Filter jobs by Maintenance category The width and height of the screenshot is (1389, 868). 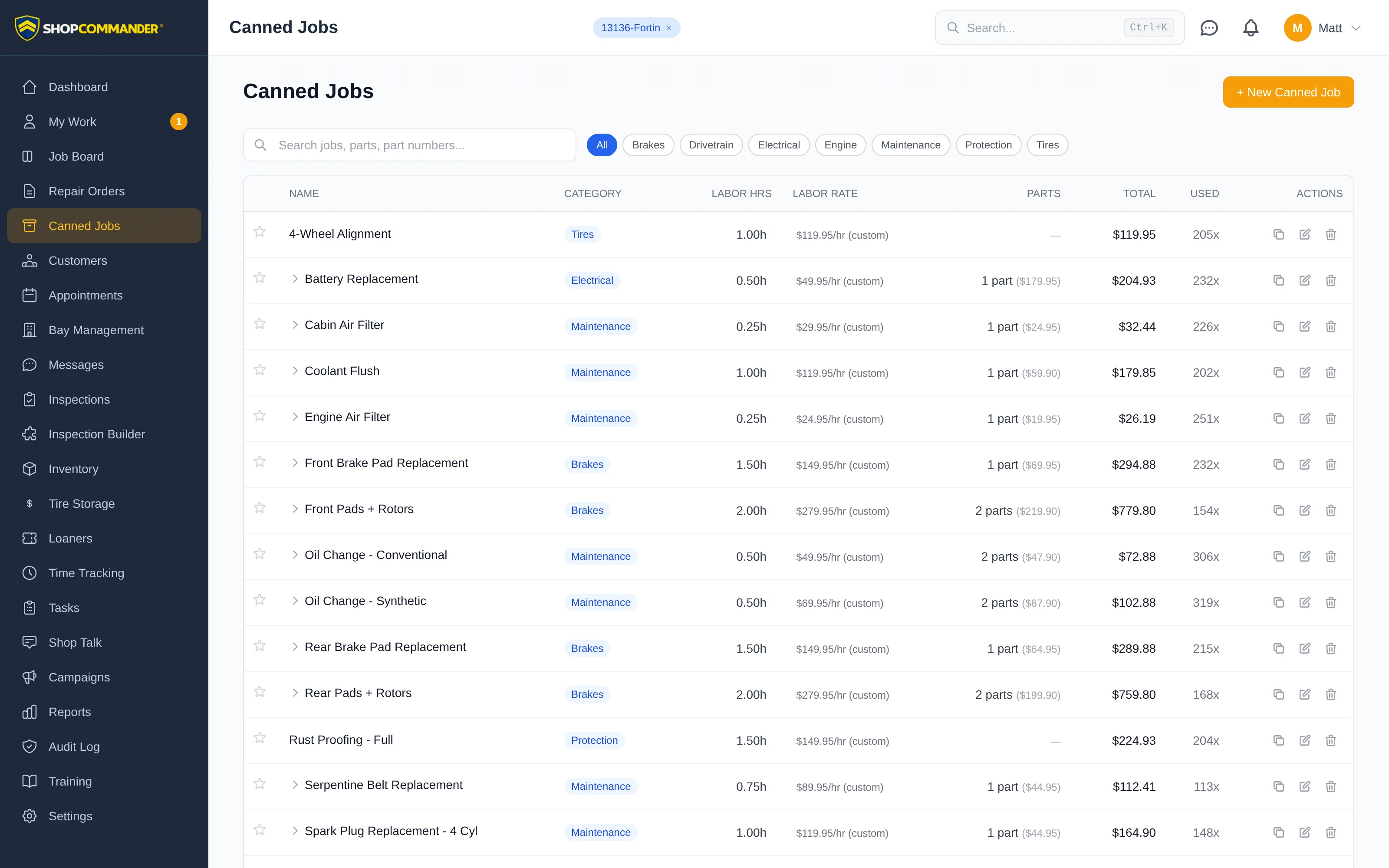(910, 145)
